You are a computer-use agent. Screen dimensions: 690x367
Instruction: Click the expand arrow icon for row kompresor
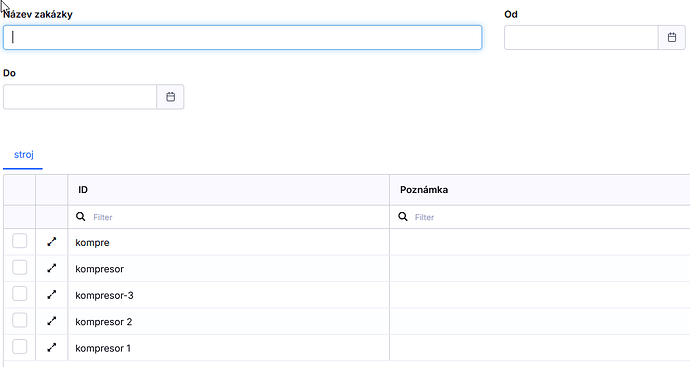[x=52, y=268]
